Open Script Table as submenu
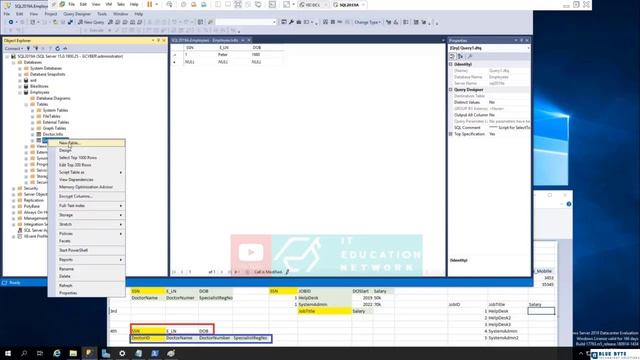The width and height of the screenshot is (640, 360). tap(87, 172)
